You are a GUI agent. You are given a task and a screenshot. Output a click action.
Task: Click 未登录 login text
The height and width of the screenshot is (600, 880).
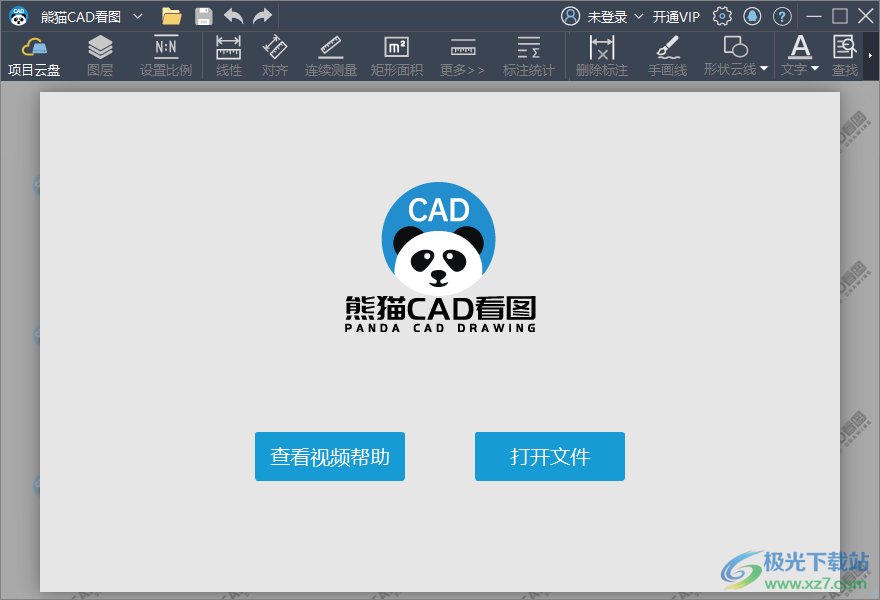pos(607,17)
